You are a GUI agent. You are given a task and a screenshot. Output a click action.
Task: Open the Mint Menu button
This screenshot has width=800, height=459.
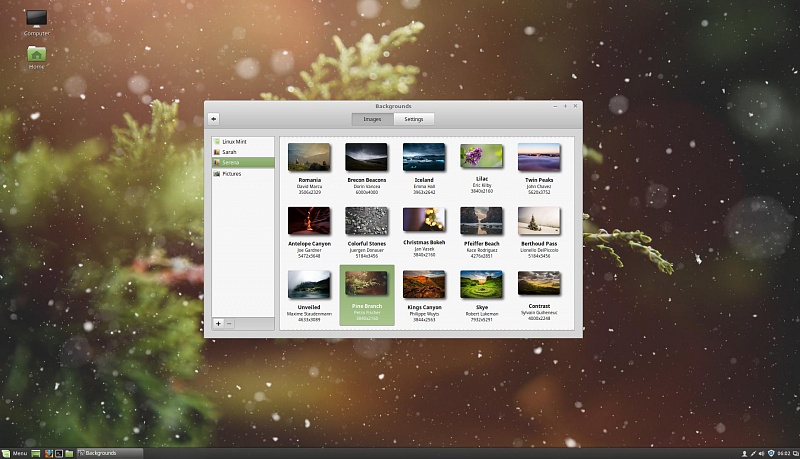14,453
